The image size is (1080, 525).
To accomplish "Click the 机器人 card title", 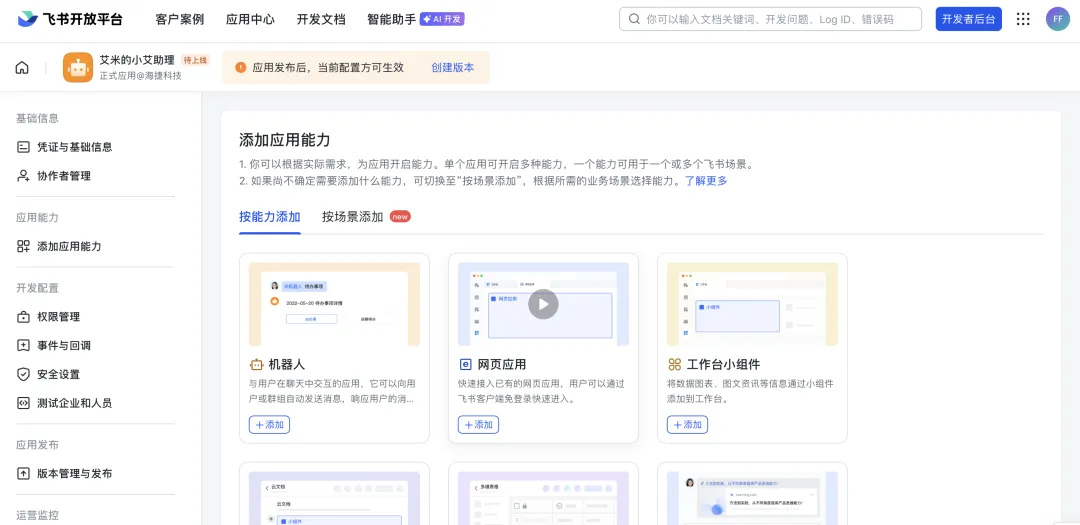I will (x=287, y=364).
